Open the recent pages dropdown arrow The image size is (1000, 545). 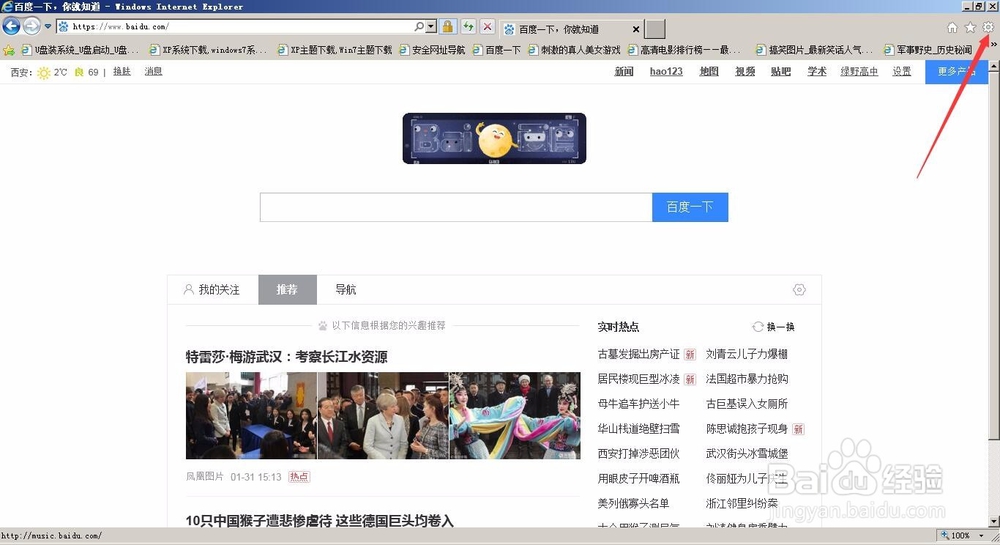click(47, 27)
